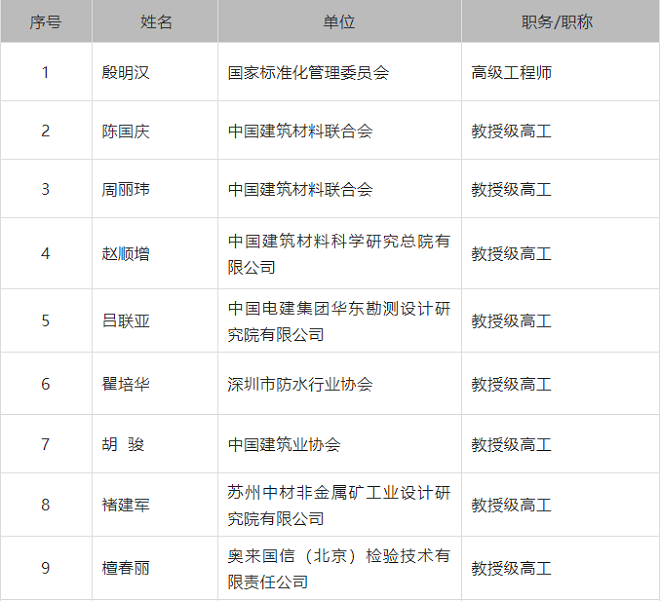Click 教授级高工 in 褚建军's row
This screenshot has width=660, height=601.
click(x=511, y=505)
